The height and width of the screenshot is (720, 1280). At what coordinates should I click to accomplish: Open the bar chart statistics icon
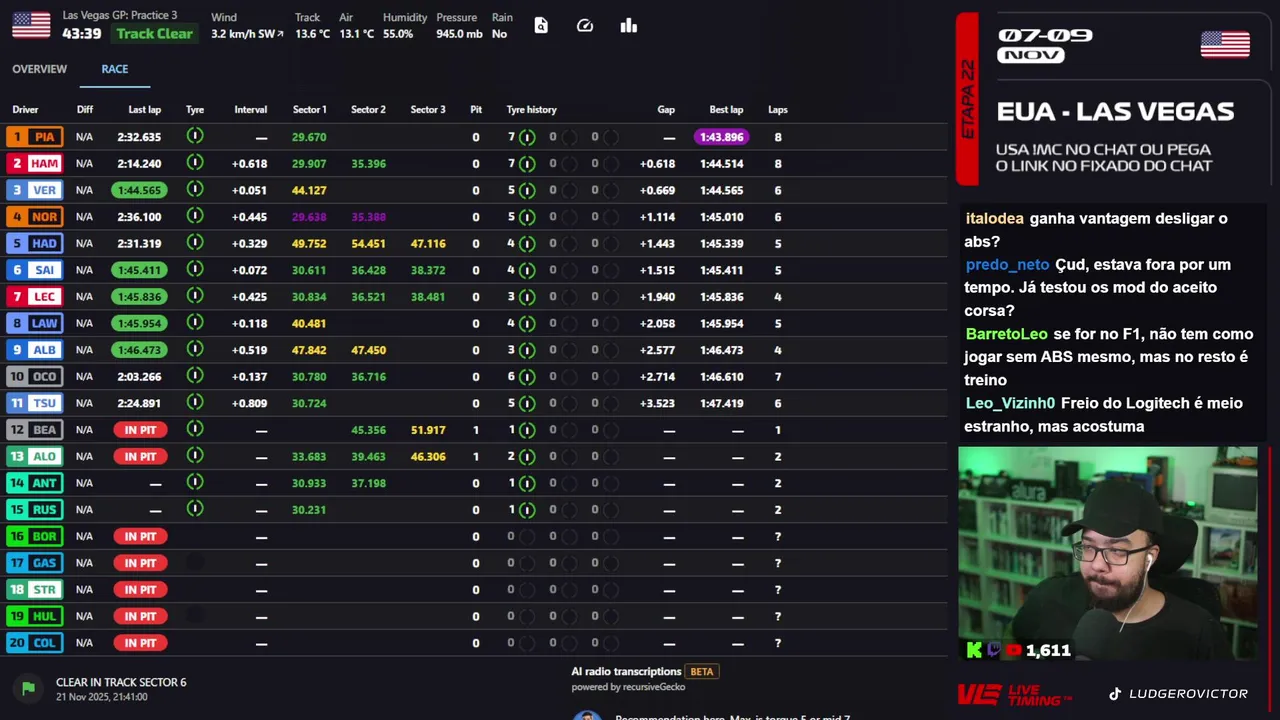[x=628, y=26]
